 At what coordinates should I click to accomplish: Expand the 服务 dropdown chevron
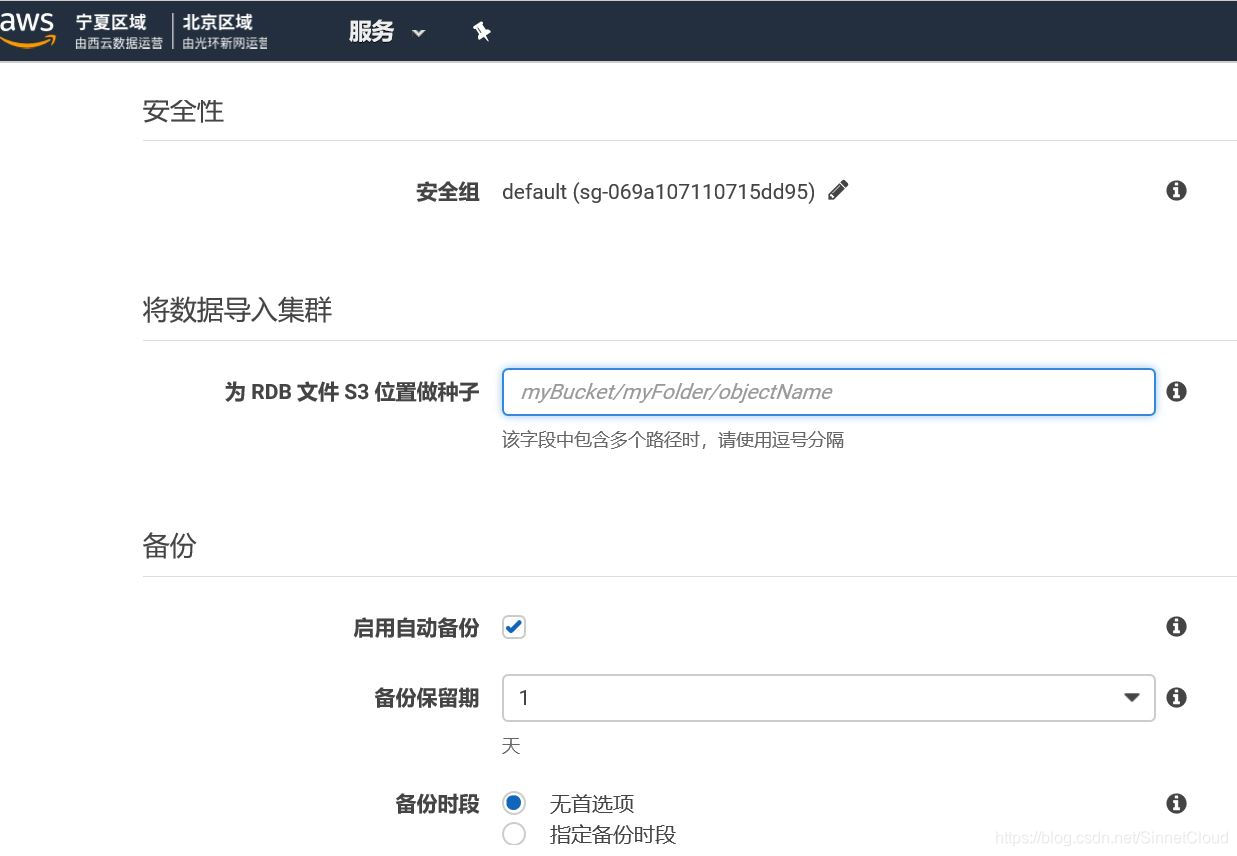coord(419,33)
